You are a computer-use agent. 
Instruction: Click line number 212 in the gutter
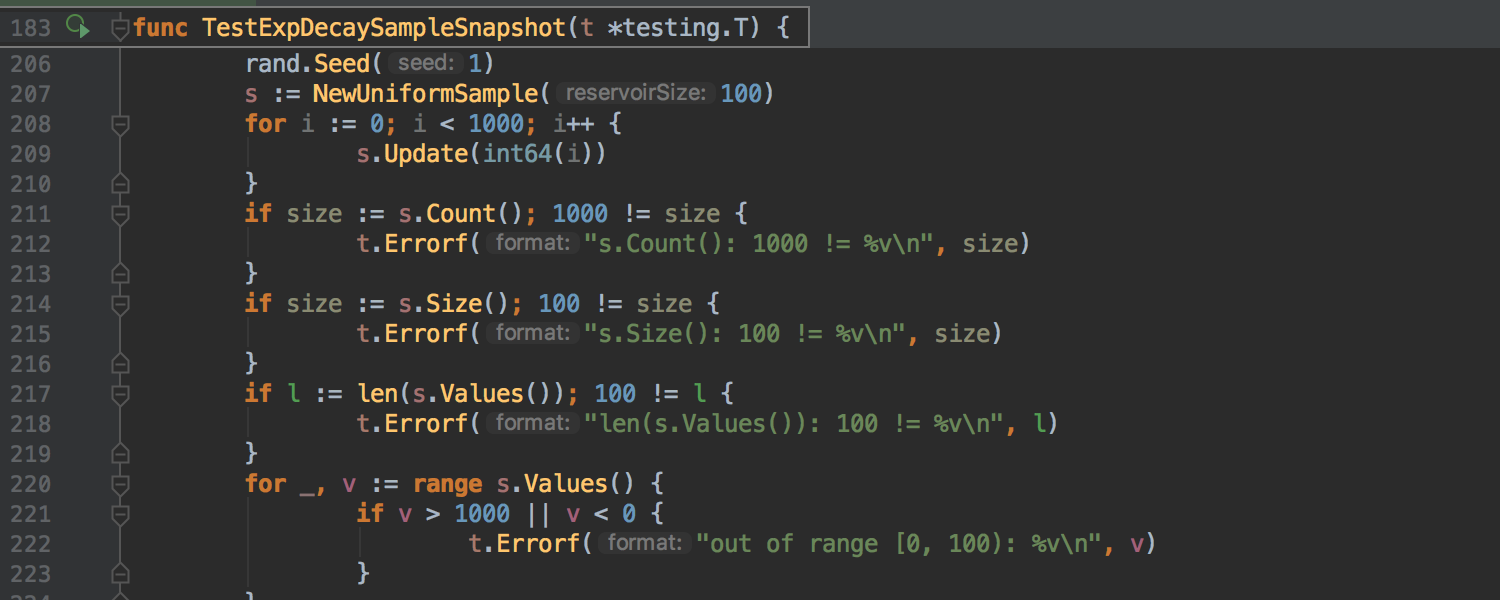pyautogui.click(x=31, y=244)
